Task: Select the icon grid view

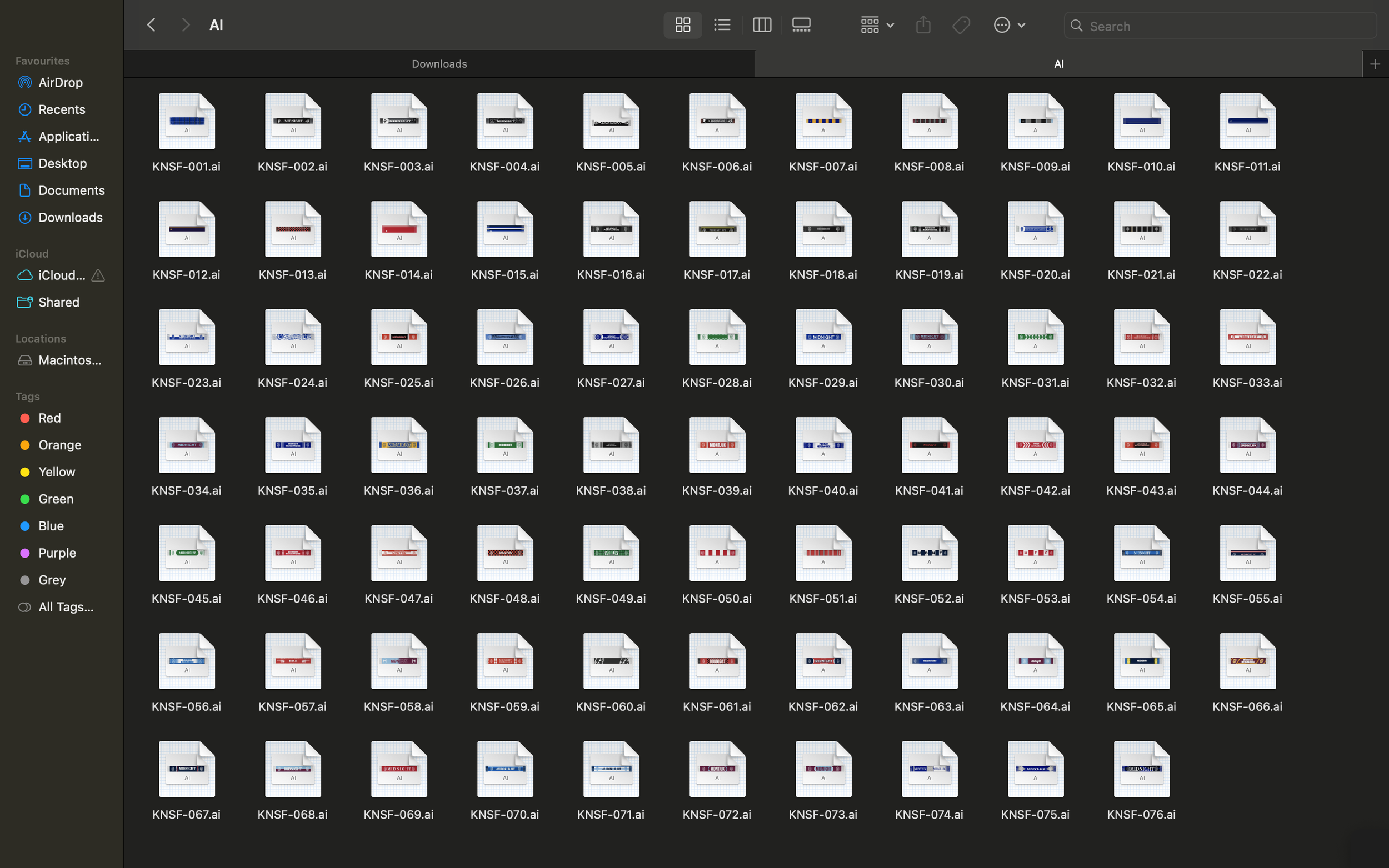Action: coord(682,24)
